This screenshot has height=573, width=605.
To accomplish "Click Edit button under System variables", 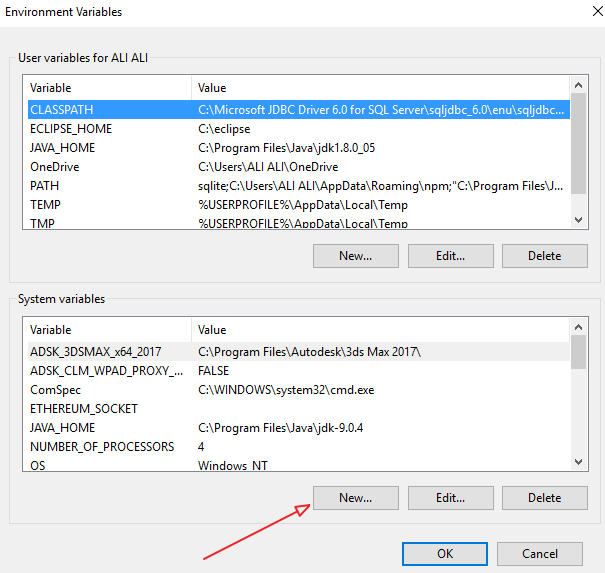I will (x=450, y=497).
